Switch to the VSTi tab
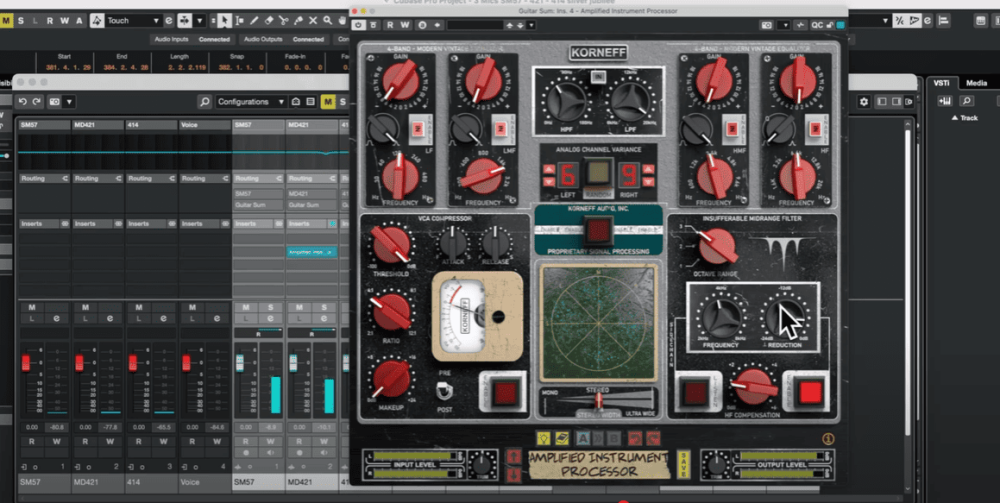This screenshot has width=1000, height=503. click(941, 83)
